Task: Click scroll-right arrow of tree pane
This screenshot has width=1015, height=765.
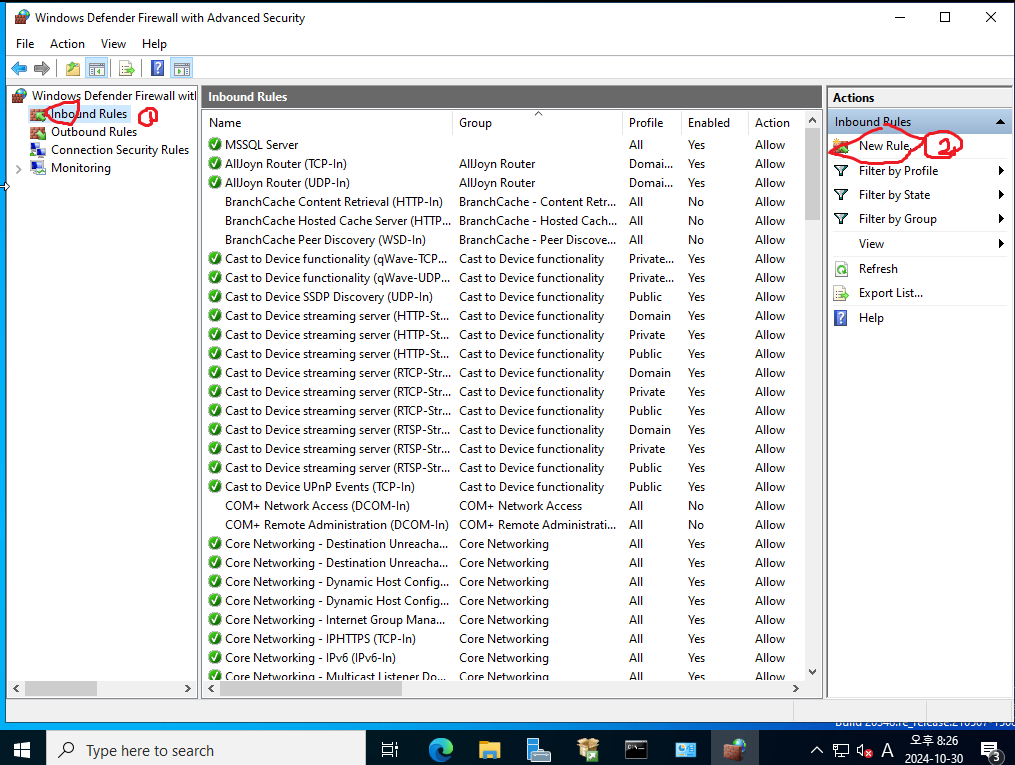Action: coord(188,689)
